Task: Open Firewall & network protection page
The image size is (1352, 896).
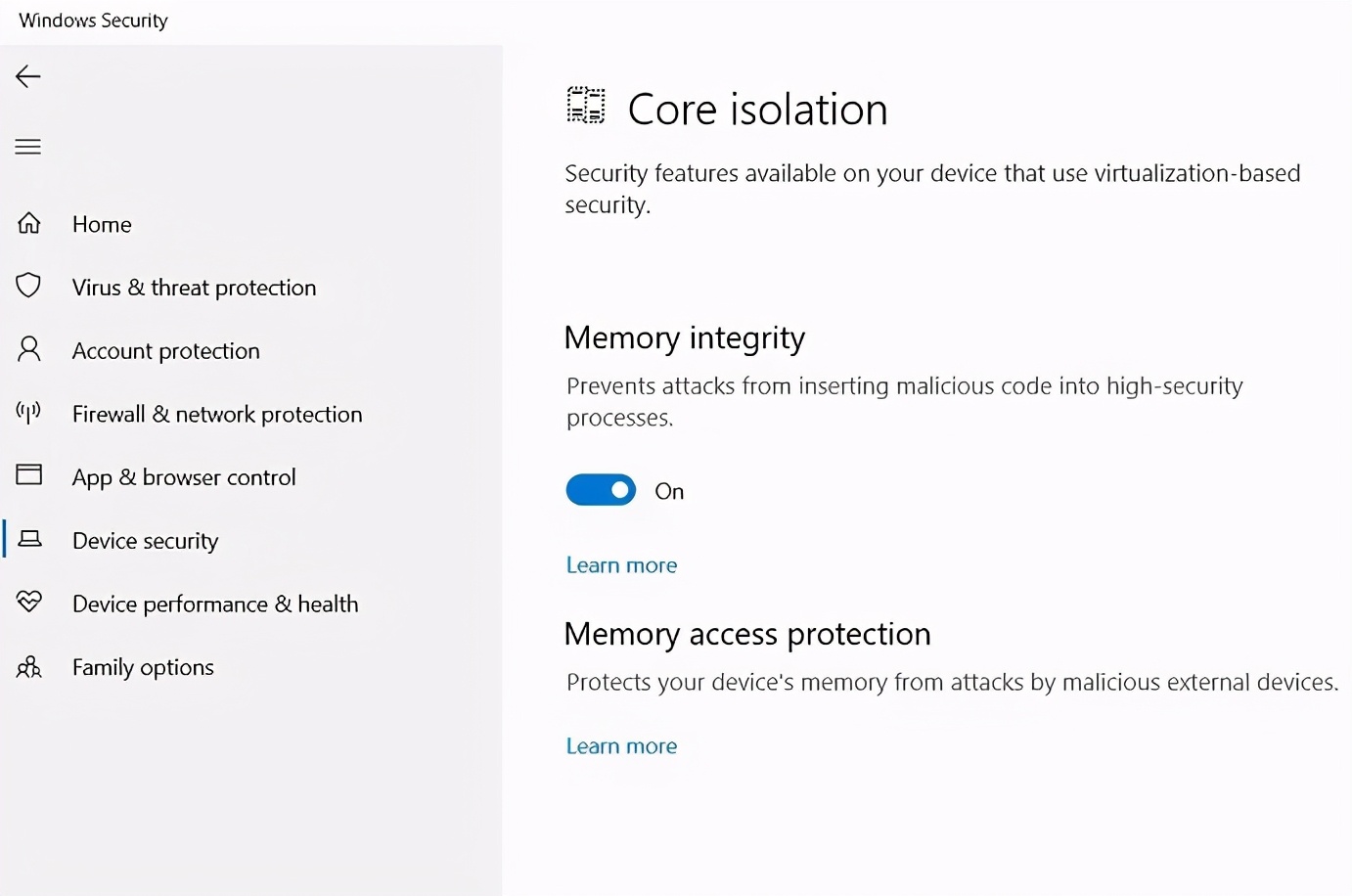Action: (217, 413)
